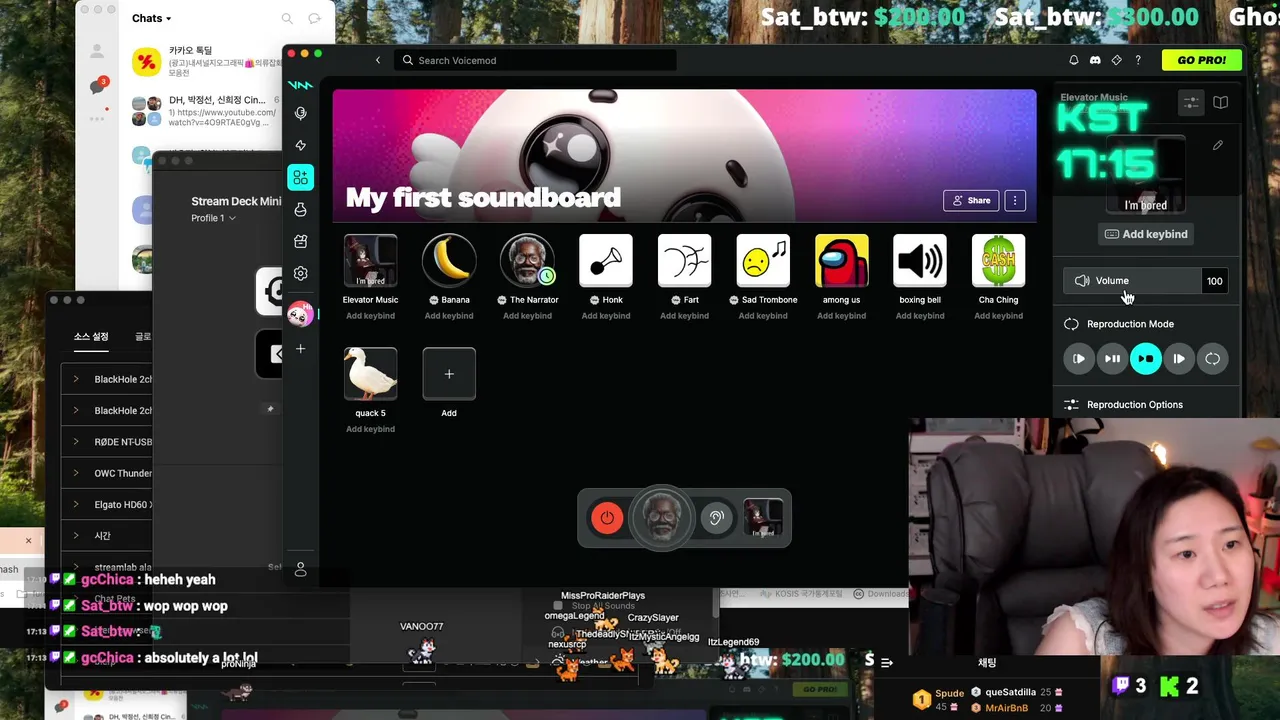Switch to the 소스 설정 tab
Image resolution: width=1280 pixels, height=720 pixels.
91,337
